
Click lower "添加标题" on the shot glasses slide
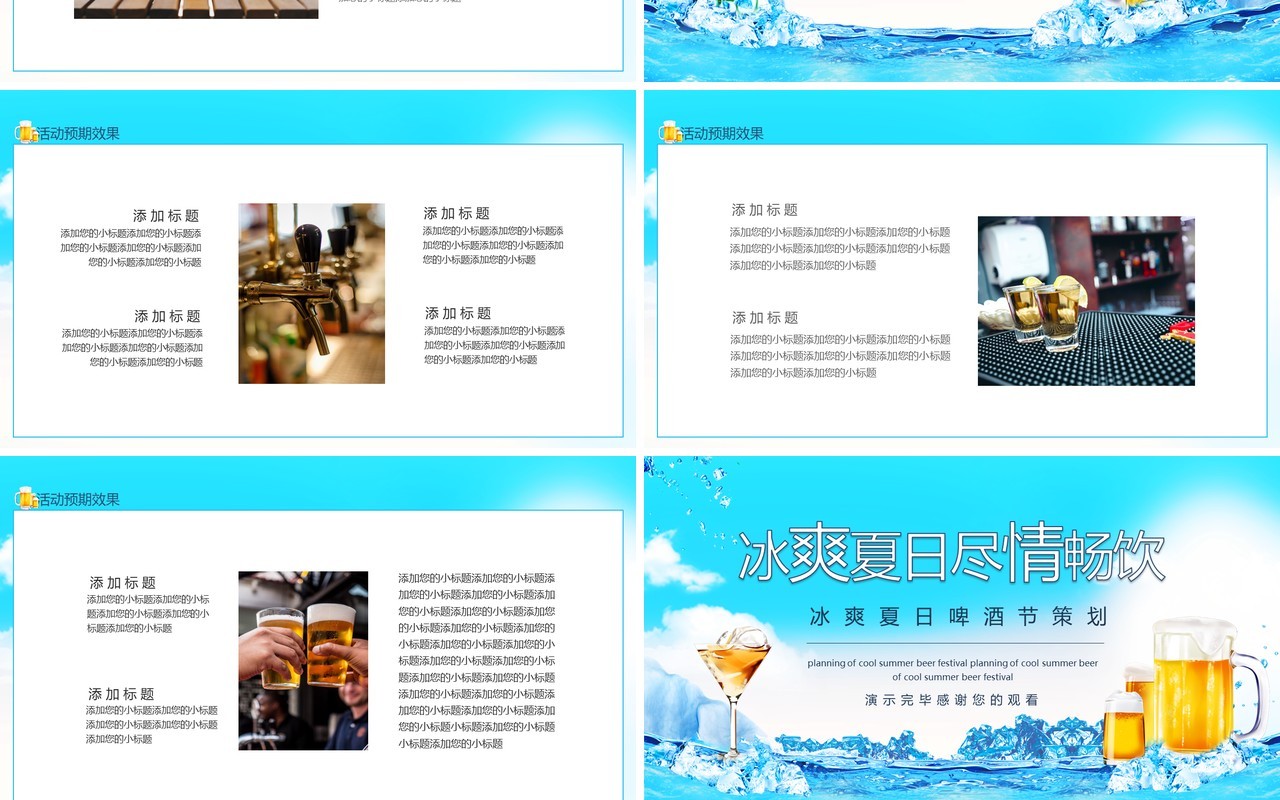(x=766, y=318)
